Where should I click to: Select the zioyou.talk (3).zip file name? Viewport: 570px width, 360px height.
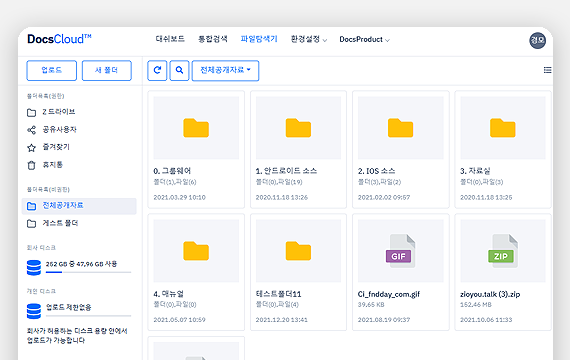tap(490, 294)
